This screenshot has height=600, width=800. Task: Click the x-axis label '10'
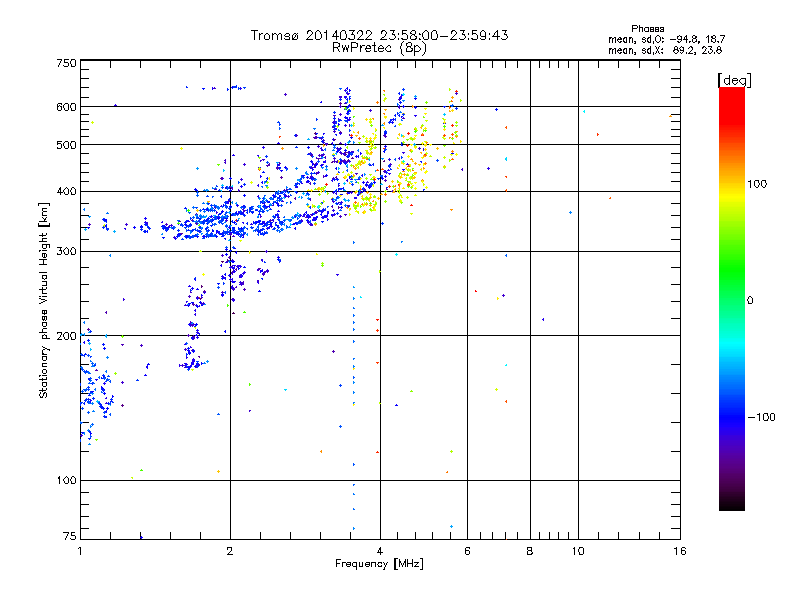pyautogui.click(x=578, y=551)
